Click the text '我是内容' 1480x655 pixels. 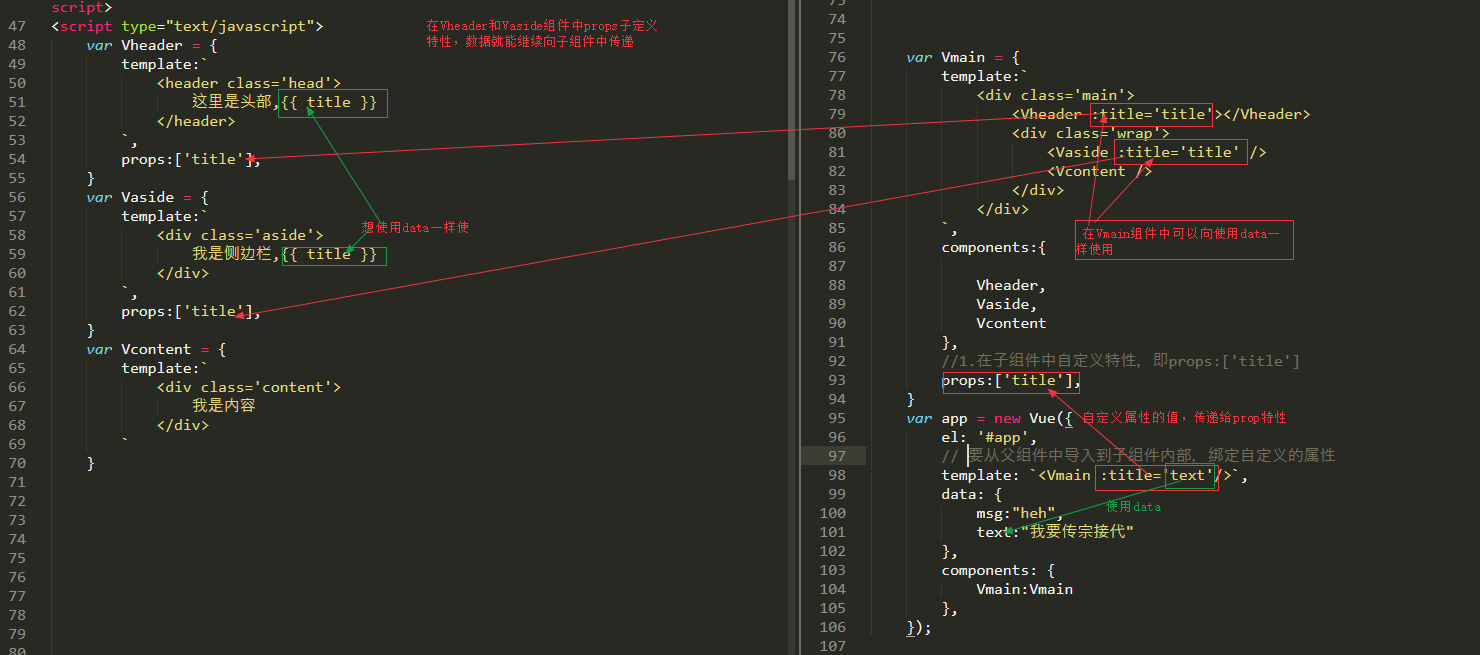coord(224,406)
